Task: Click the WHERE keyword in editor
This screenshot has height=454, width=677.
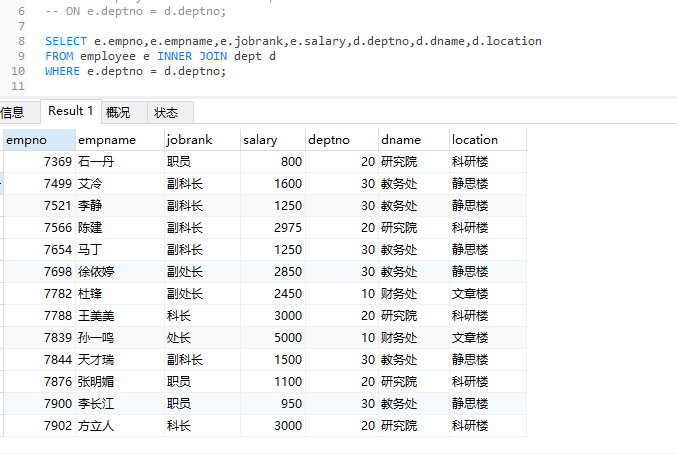Action: pyautogui.click(x=62, y=72)
